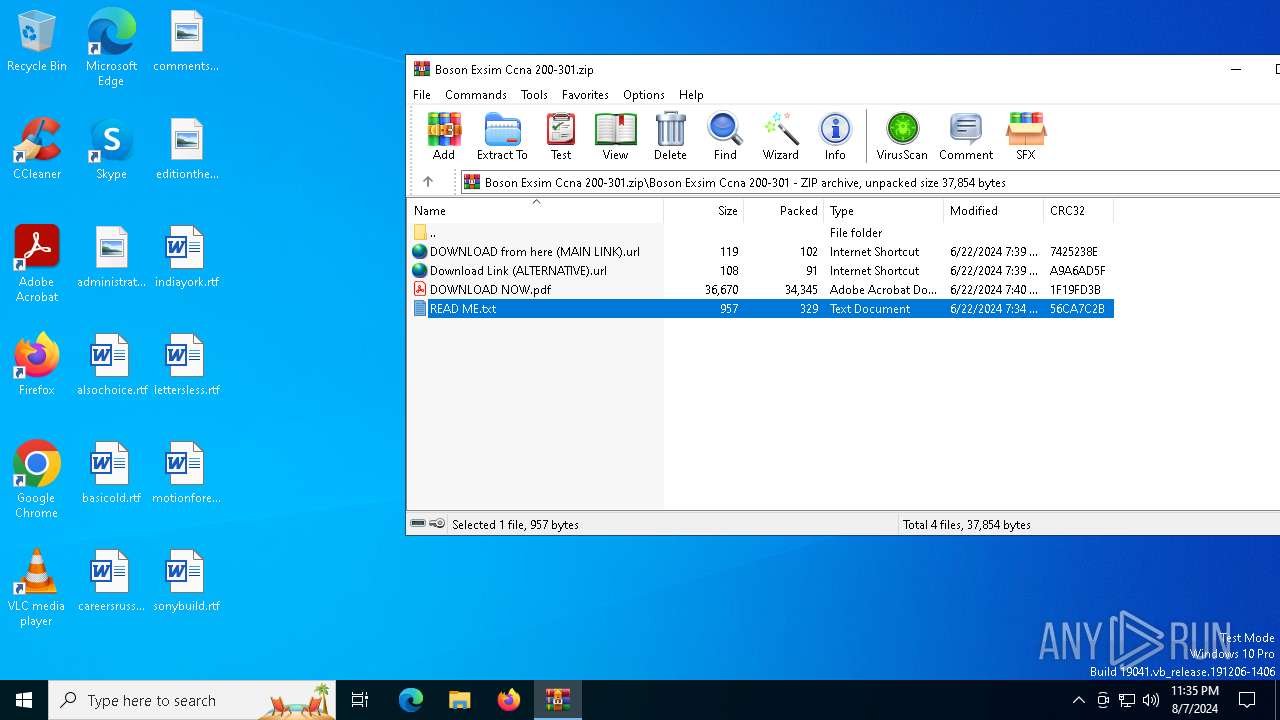The width and height of the screenshot is (1280, 720).
Task: Click the taskbar search box
Action: coord(192,700)
